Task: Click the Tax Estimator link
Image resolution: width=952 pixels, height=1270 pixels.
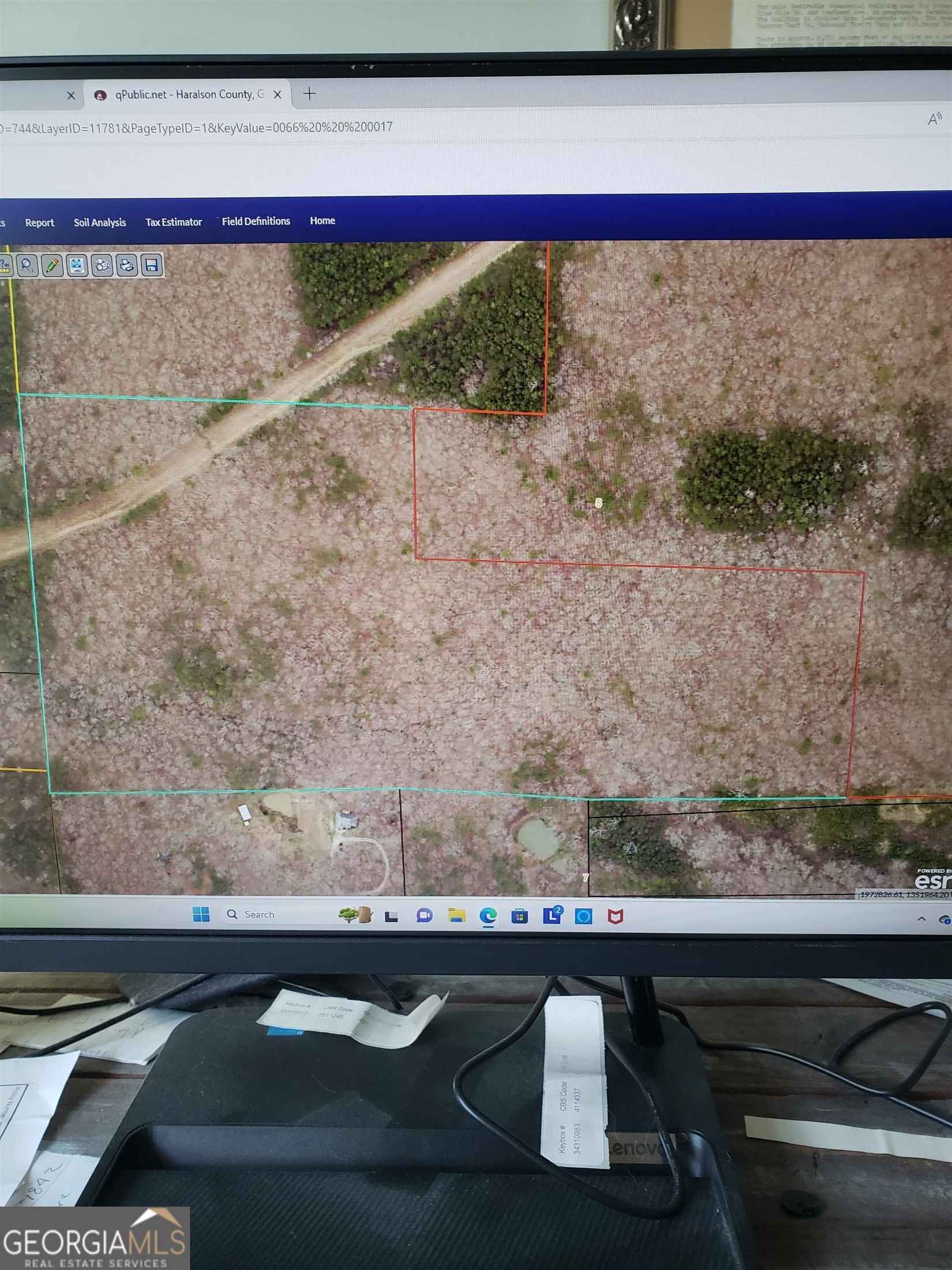Action: tap(174, 222)
